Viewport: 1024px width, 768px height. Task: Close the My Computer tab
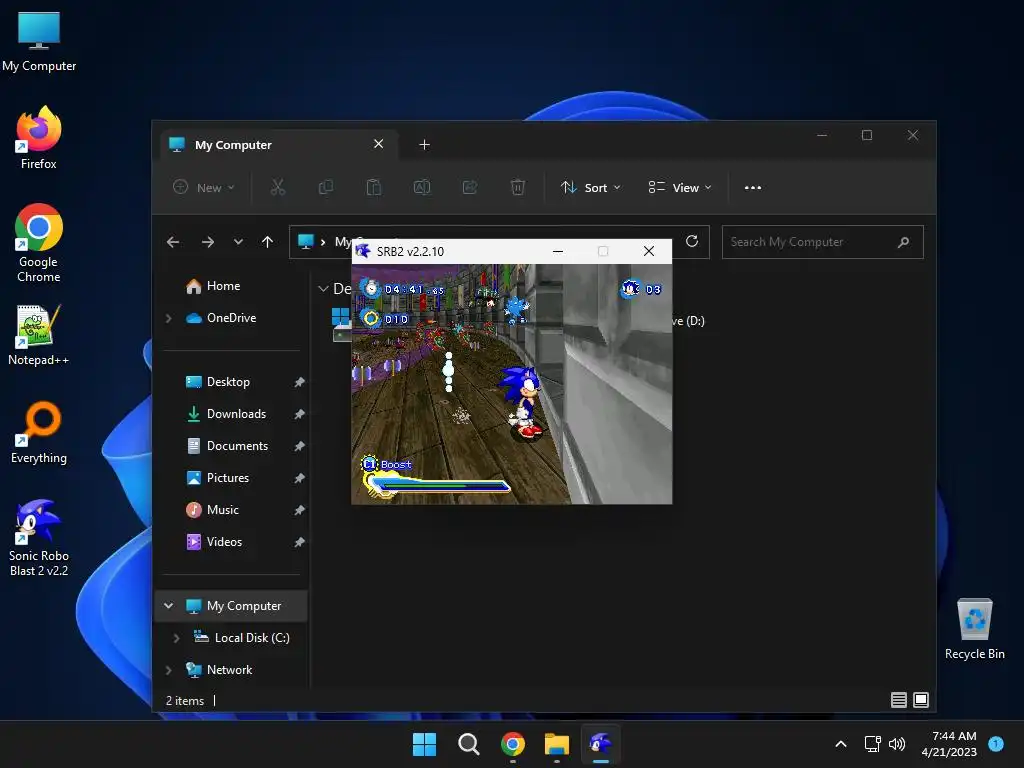coord(379,144)
